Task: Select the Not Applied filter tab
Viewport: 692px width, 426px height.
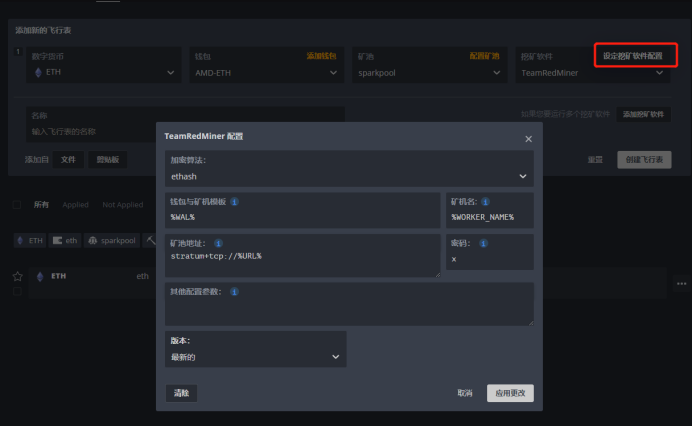Action: pyautogui.click(x=123, y=205)
